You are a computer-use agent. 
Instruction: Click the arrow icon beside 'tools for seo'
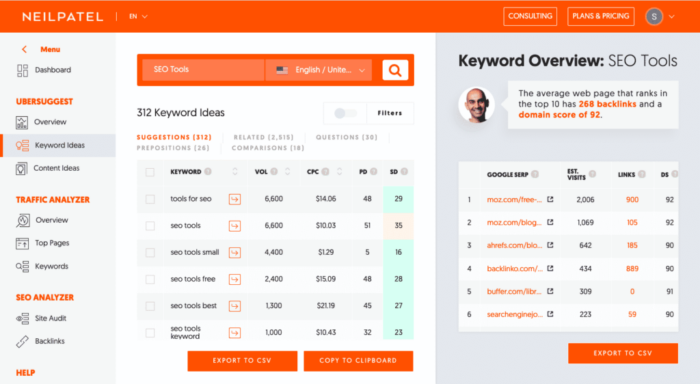[x=235, y=199]
